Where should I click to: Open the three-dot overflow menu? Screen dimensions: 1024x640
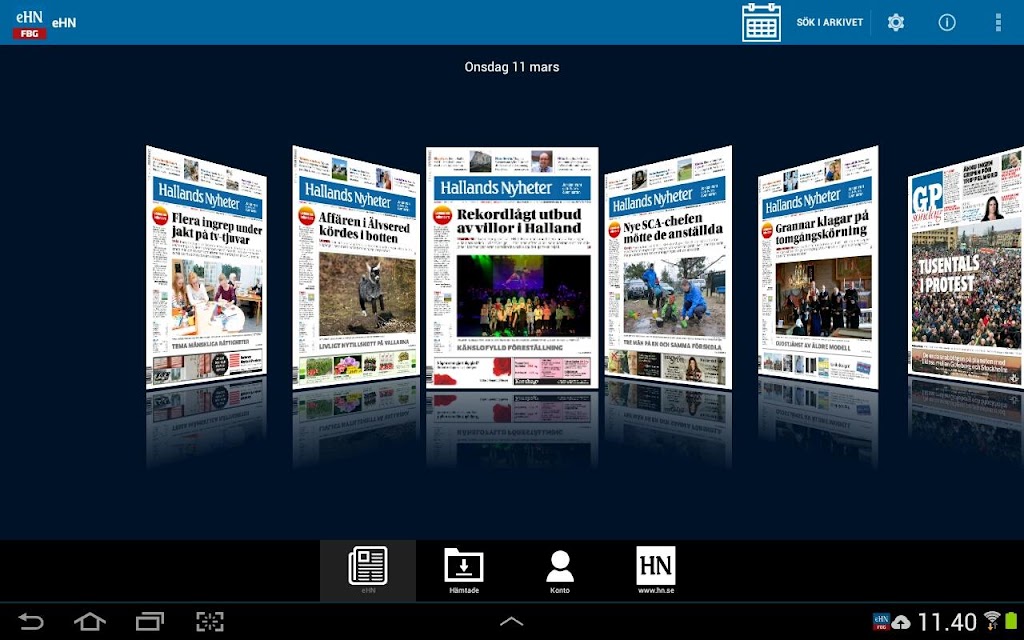click(998, 22)
